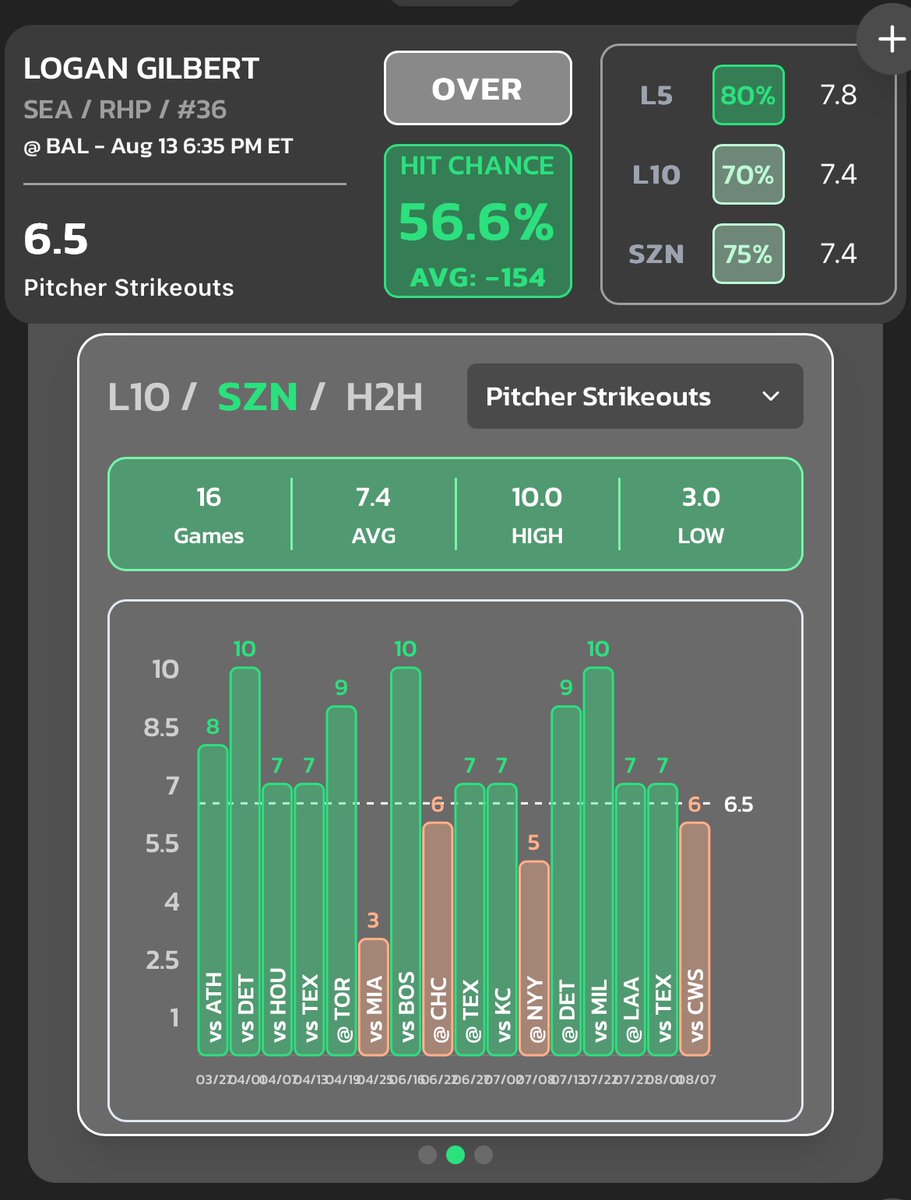
Task: Switch to the L10 tab
Action: [x=139, y=397]
